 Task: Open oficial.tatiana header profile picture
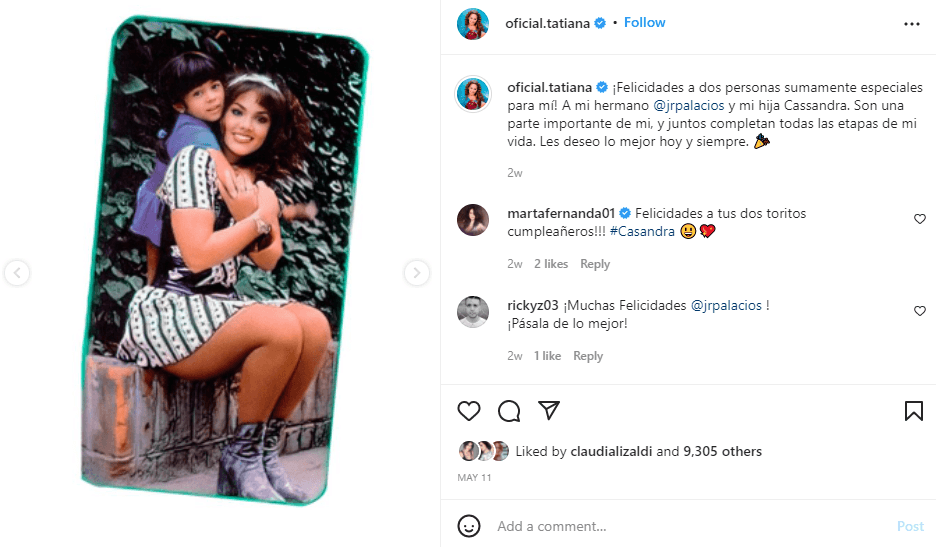[x=473, y=24]
